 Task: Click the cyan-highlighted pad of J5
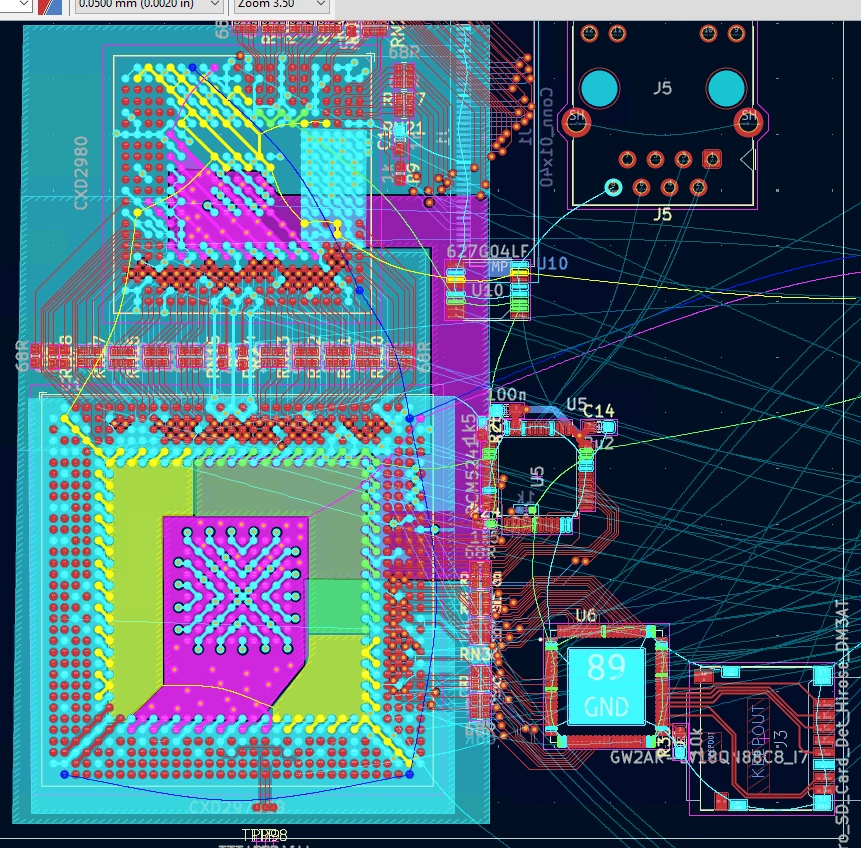(x=613, y=188)
